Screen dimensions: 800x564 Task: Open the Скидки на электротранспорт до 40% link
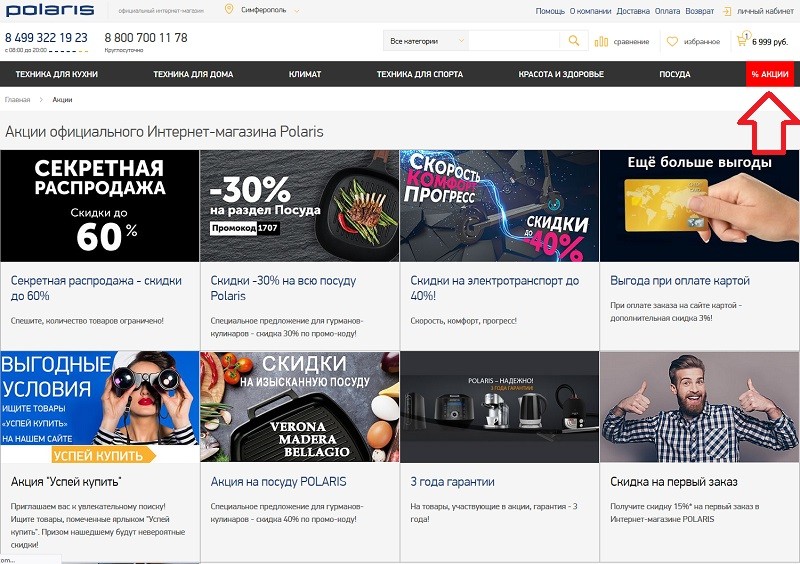[494, 288]
